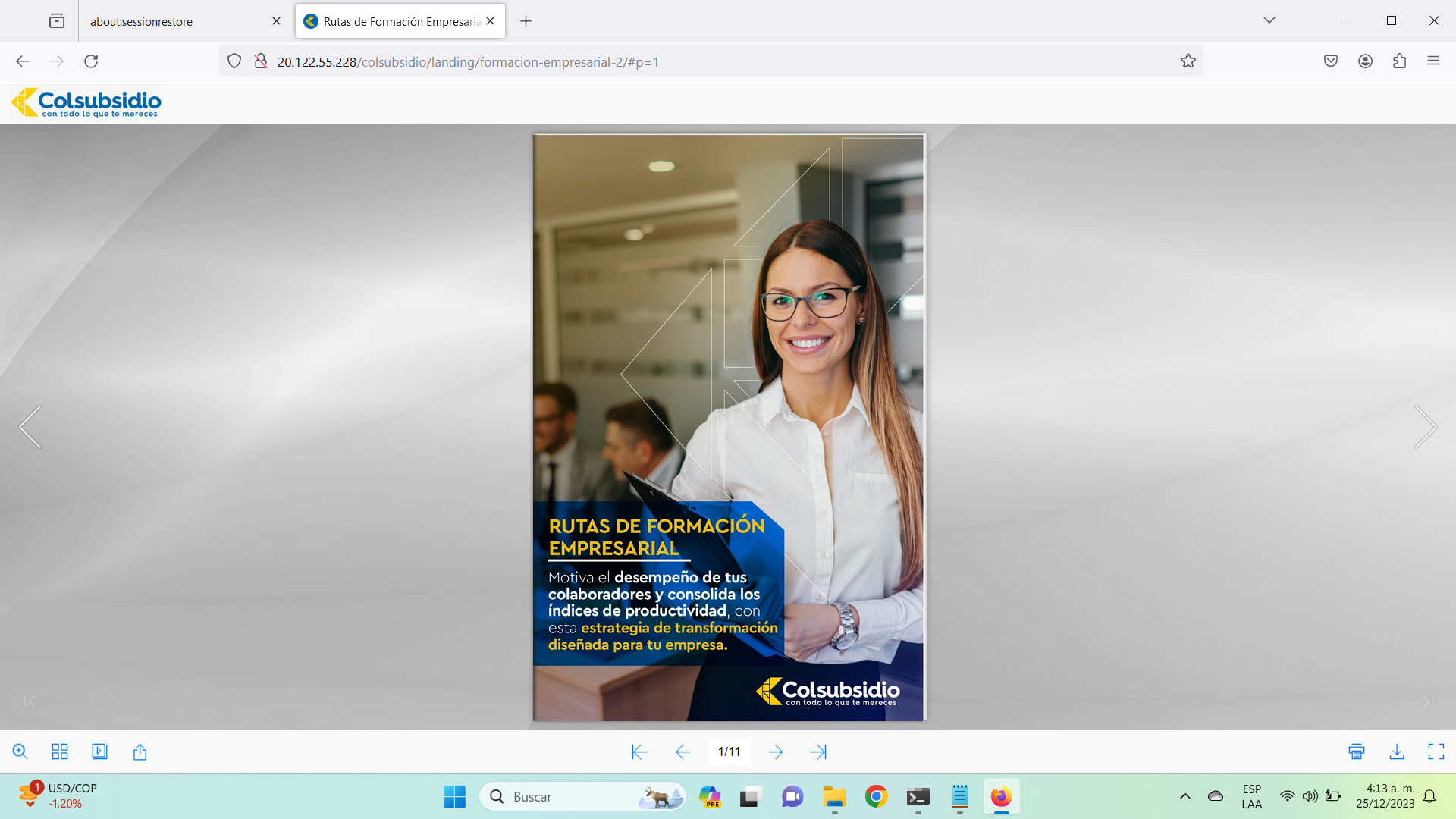Go to previous page toolbar arrow
This screenshot has width=1456, height=819.
pos(682,752)
